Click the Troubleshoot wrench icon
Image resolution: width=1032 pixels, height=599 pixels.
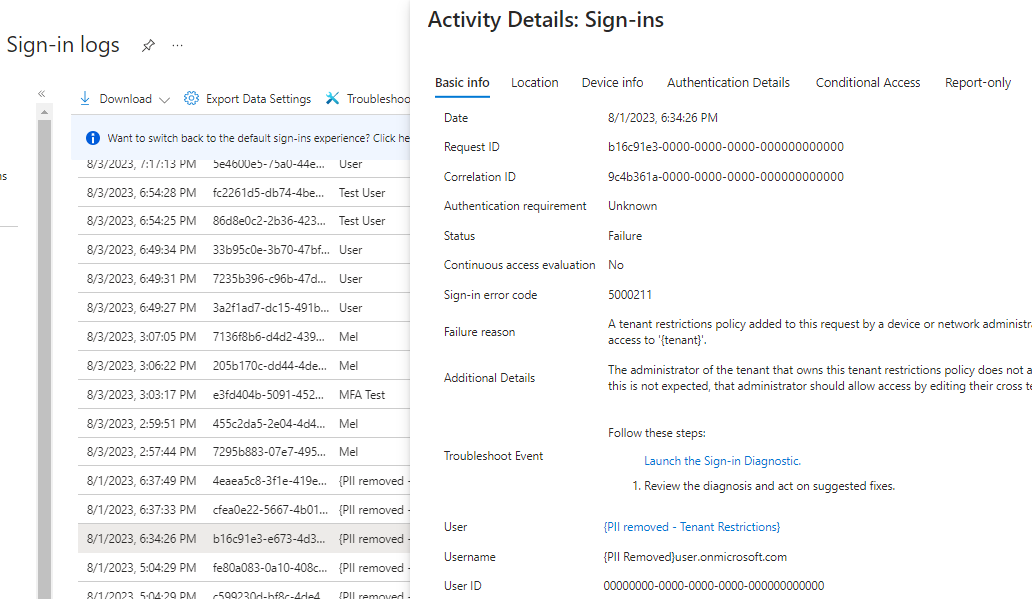333,98
